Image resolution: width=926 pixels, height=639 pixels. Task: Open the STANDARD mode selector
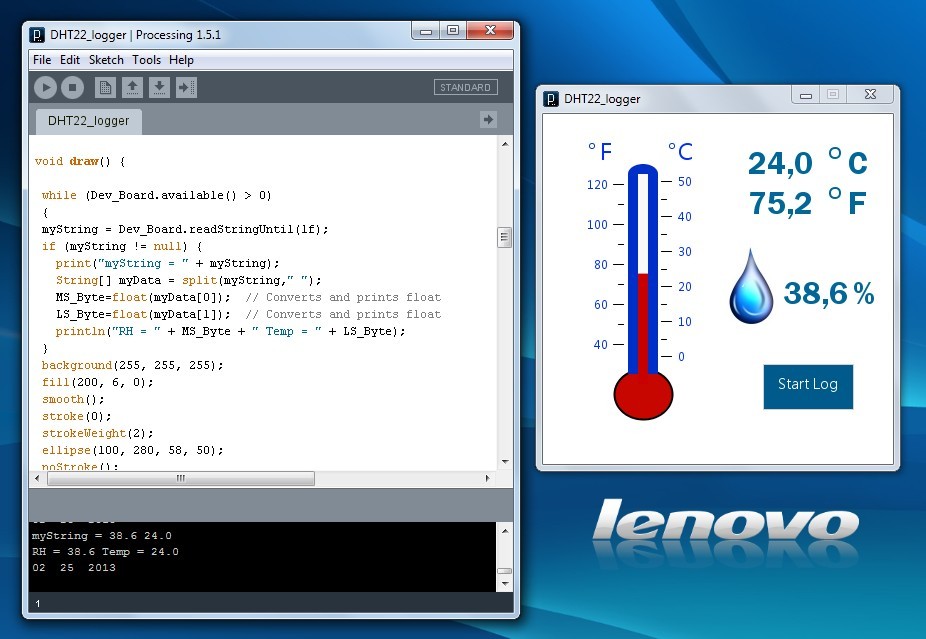[465, 87]
